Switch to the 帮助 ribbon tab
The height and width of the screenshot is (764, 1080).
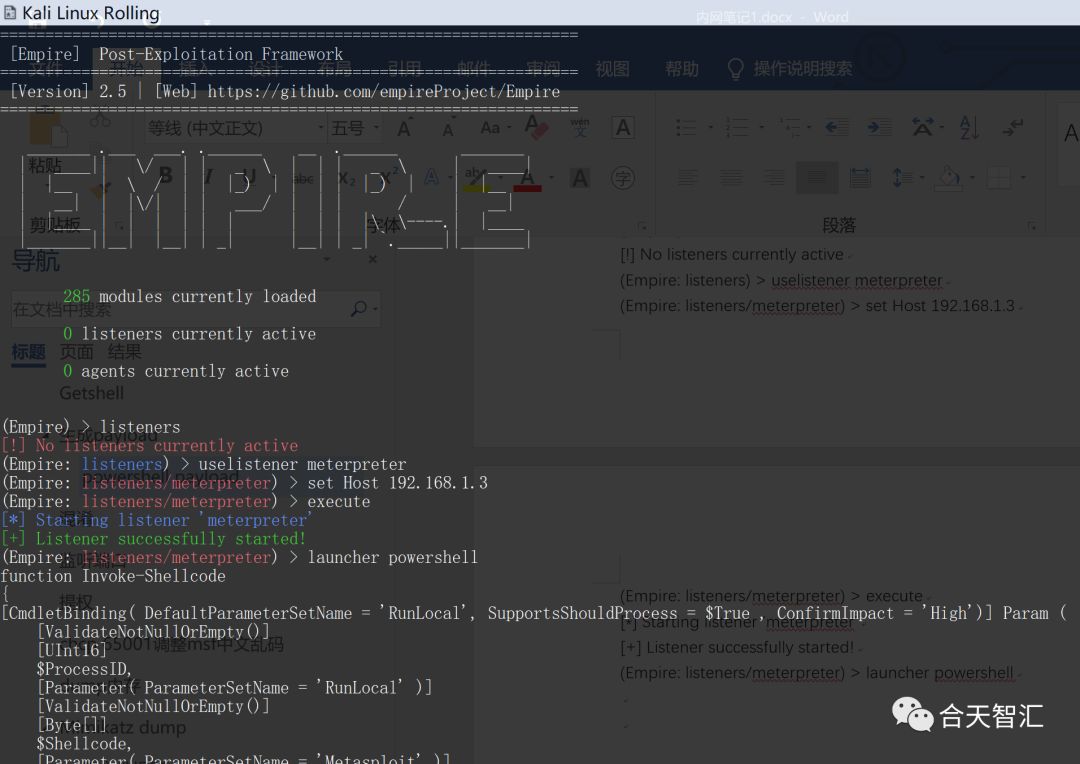click(x=682, y=68)
